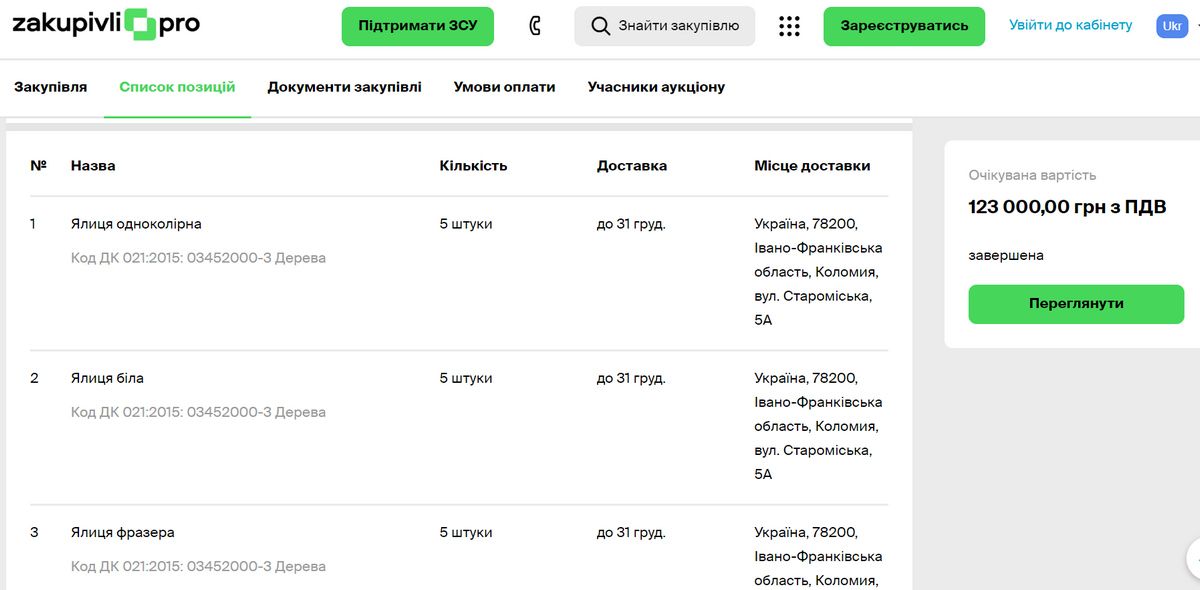Click DK code 03452000-3 under first item

pos(197,257)
